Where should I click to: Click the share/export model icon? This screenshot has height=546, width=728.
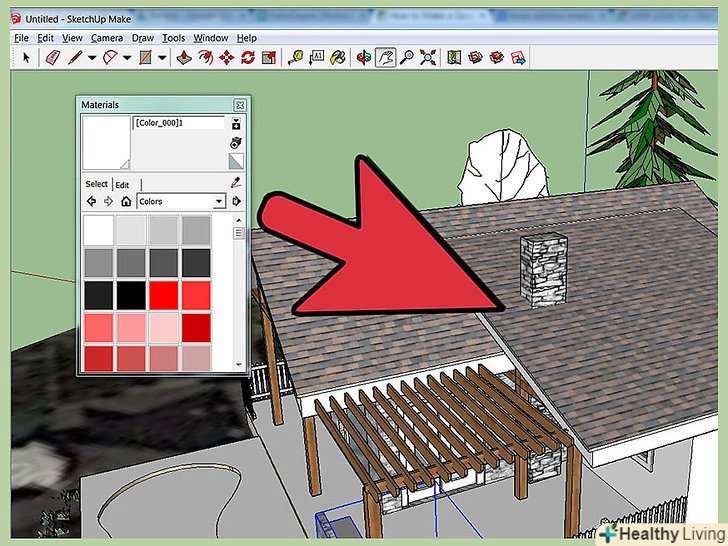[518, 58]
